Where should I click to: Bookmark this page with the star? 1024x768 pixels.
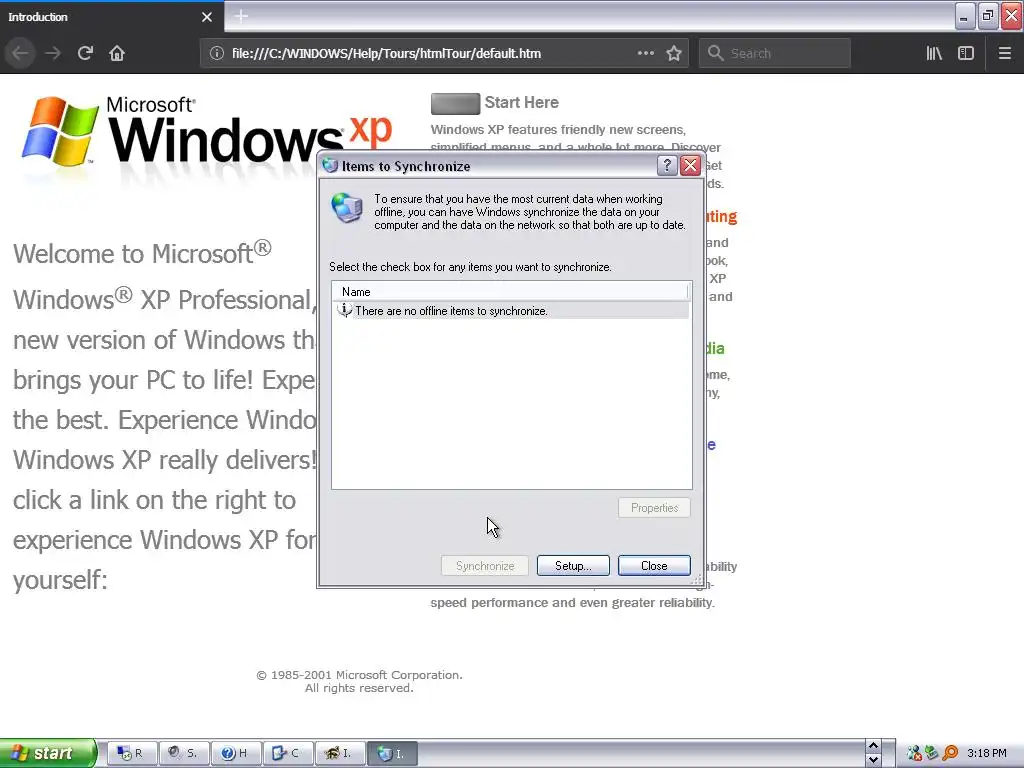point(674,53)
